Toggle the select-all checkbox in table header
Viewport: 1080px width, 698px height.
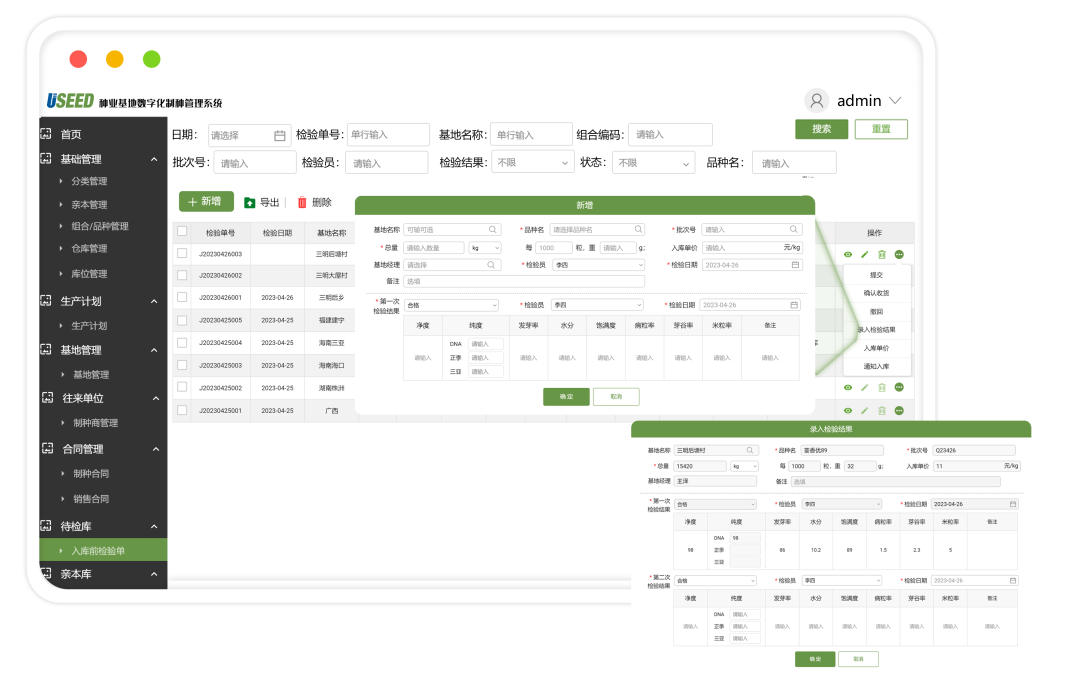tap(182, 232)
